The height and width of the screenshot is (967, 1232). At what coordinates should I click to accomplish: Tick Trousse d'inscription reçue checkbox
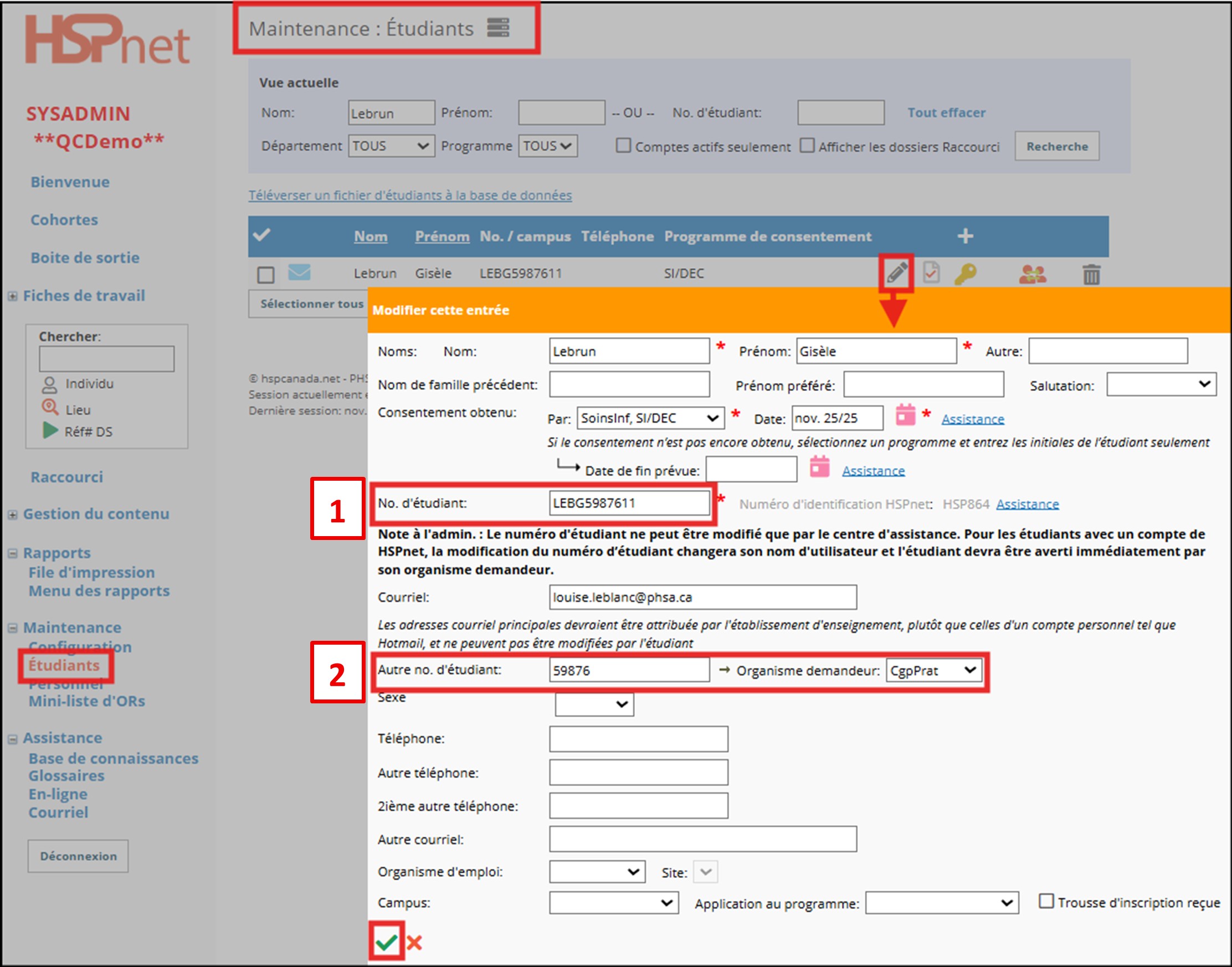[x=1046, y=901]
